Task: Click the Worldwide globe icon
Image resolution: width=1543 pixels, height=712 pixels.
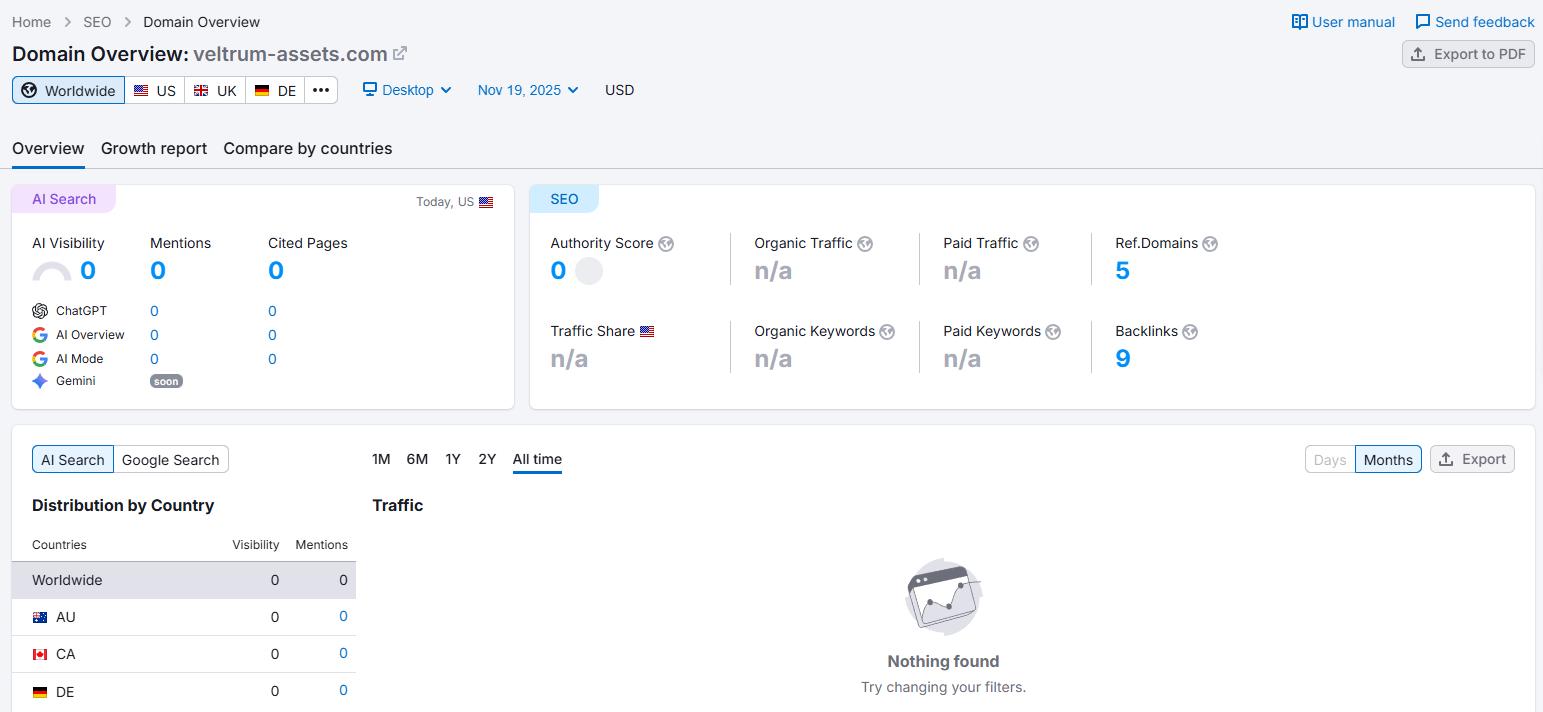Action: 29,90
